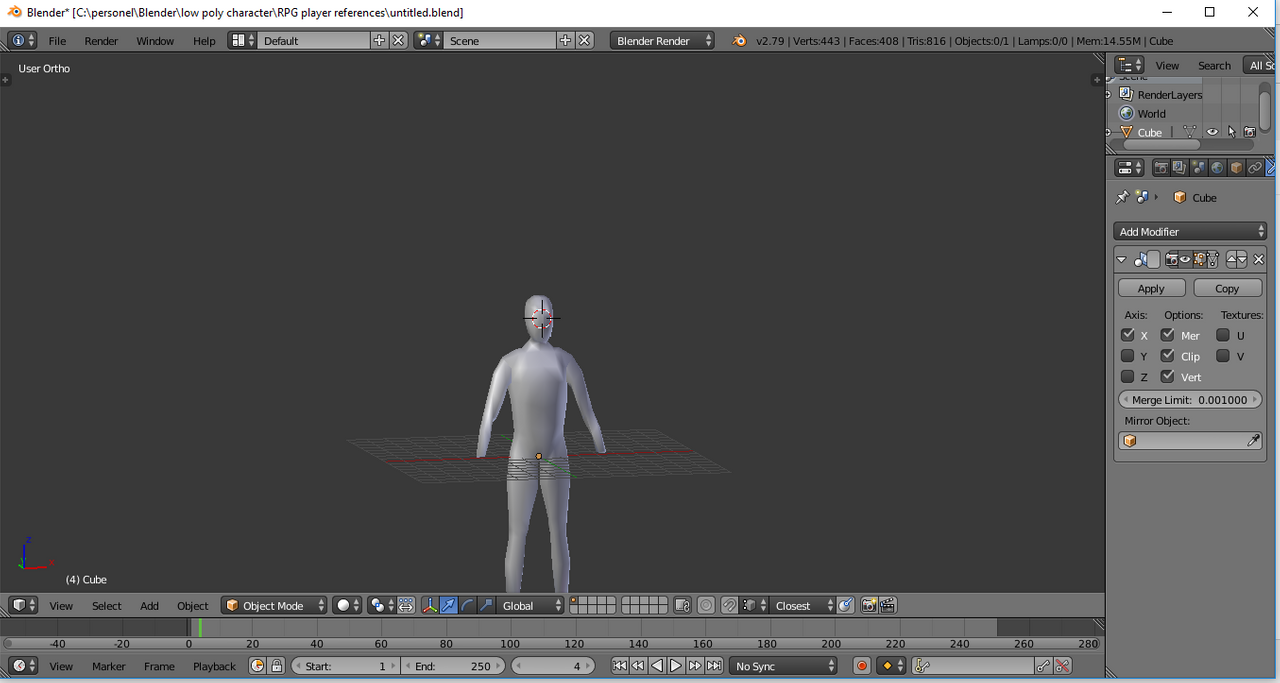Viewport: 1280px width, 683px height.
Task: Click the Merge Limit value slider
Action: click(x=1190, y=400)
